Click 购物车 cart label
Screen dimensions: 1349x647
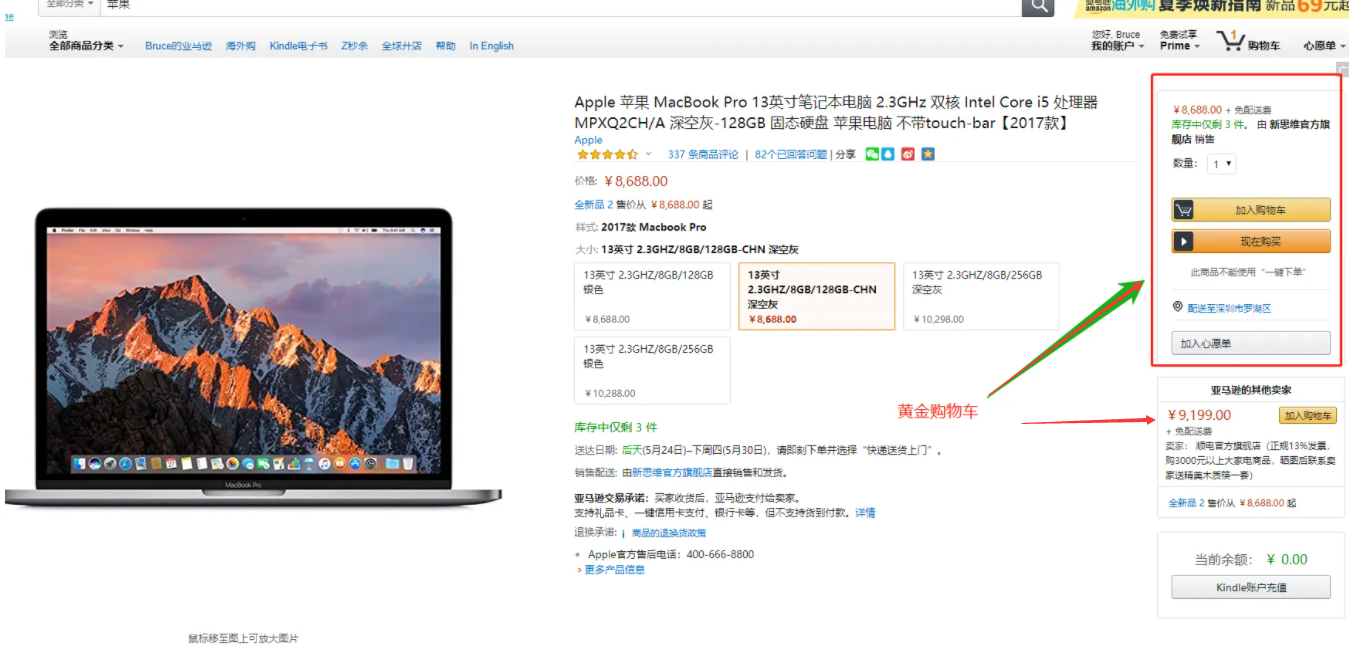pos(1263,46)
